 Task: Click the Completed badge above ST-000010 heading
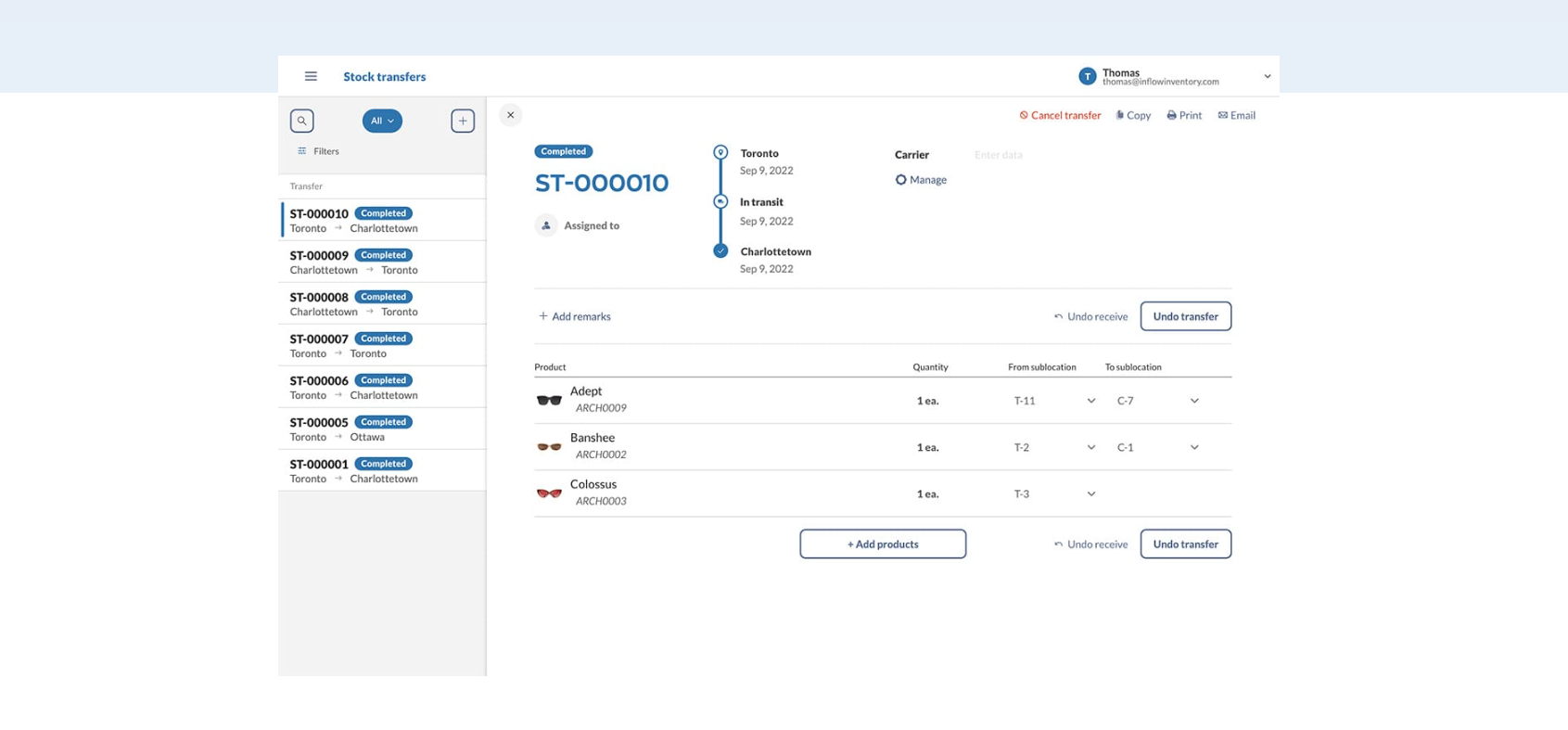click(564, 151)
